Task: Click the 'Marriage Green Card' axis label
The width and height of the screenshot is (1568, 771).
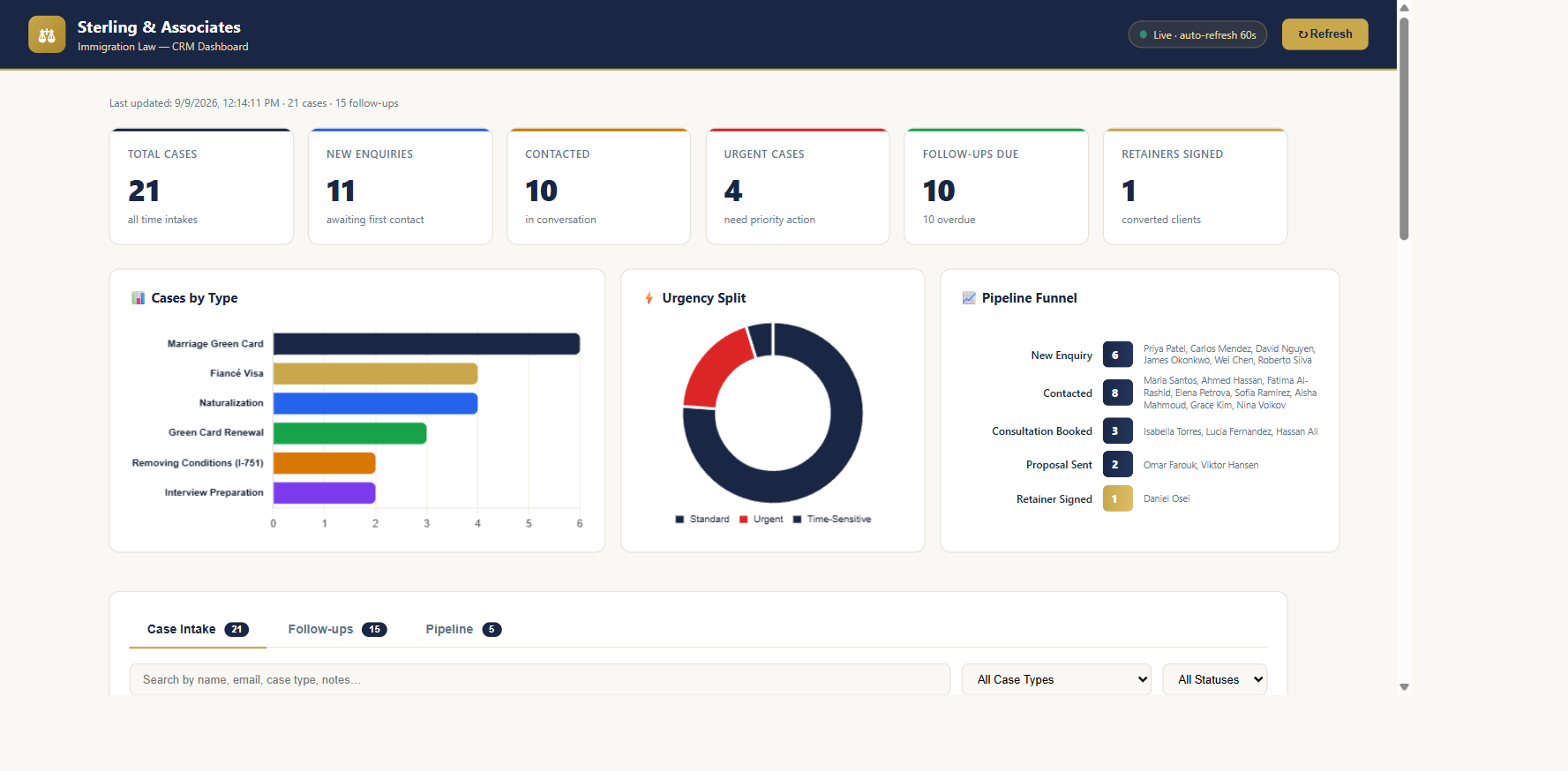Action: click(215, 344)
